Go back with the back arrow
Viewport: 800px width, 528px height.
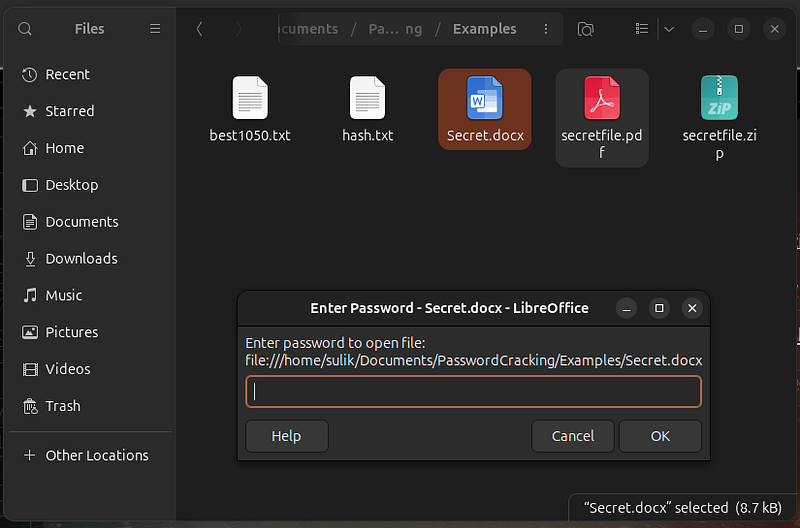click(199, 29)
